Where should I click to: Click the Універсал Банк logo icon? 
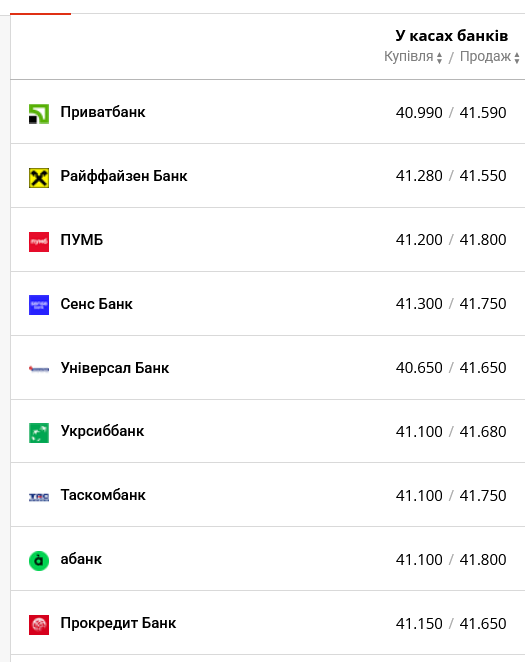[39, 369]
